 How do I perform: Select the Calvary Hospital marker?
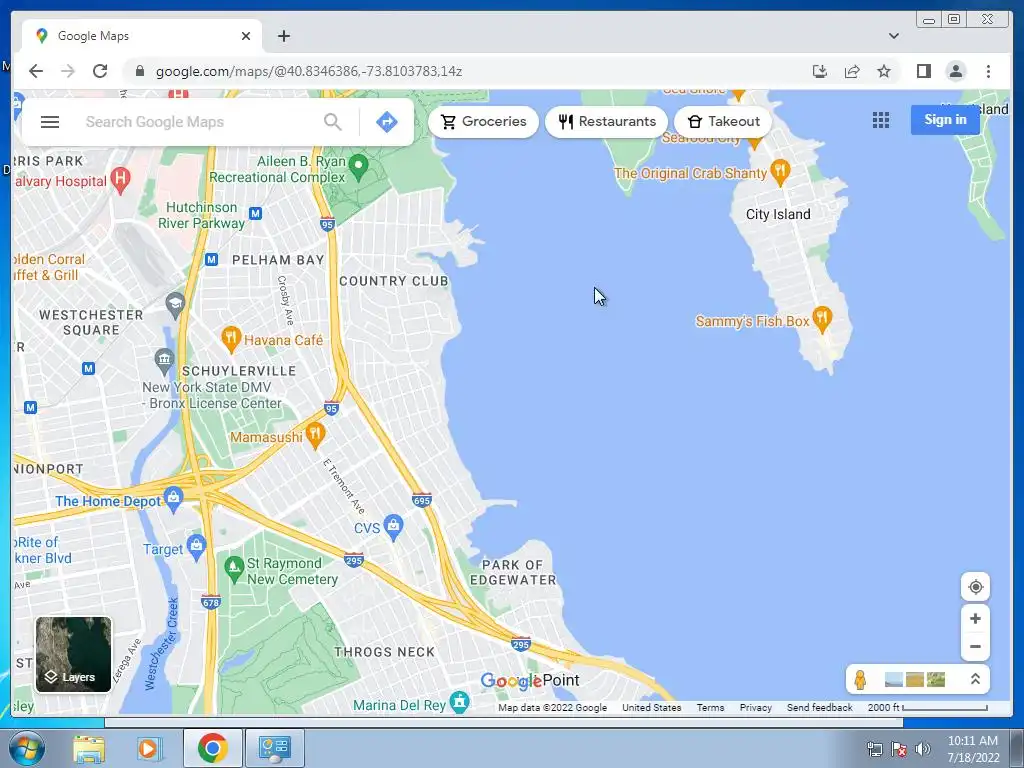[120, 180]
